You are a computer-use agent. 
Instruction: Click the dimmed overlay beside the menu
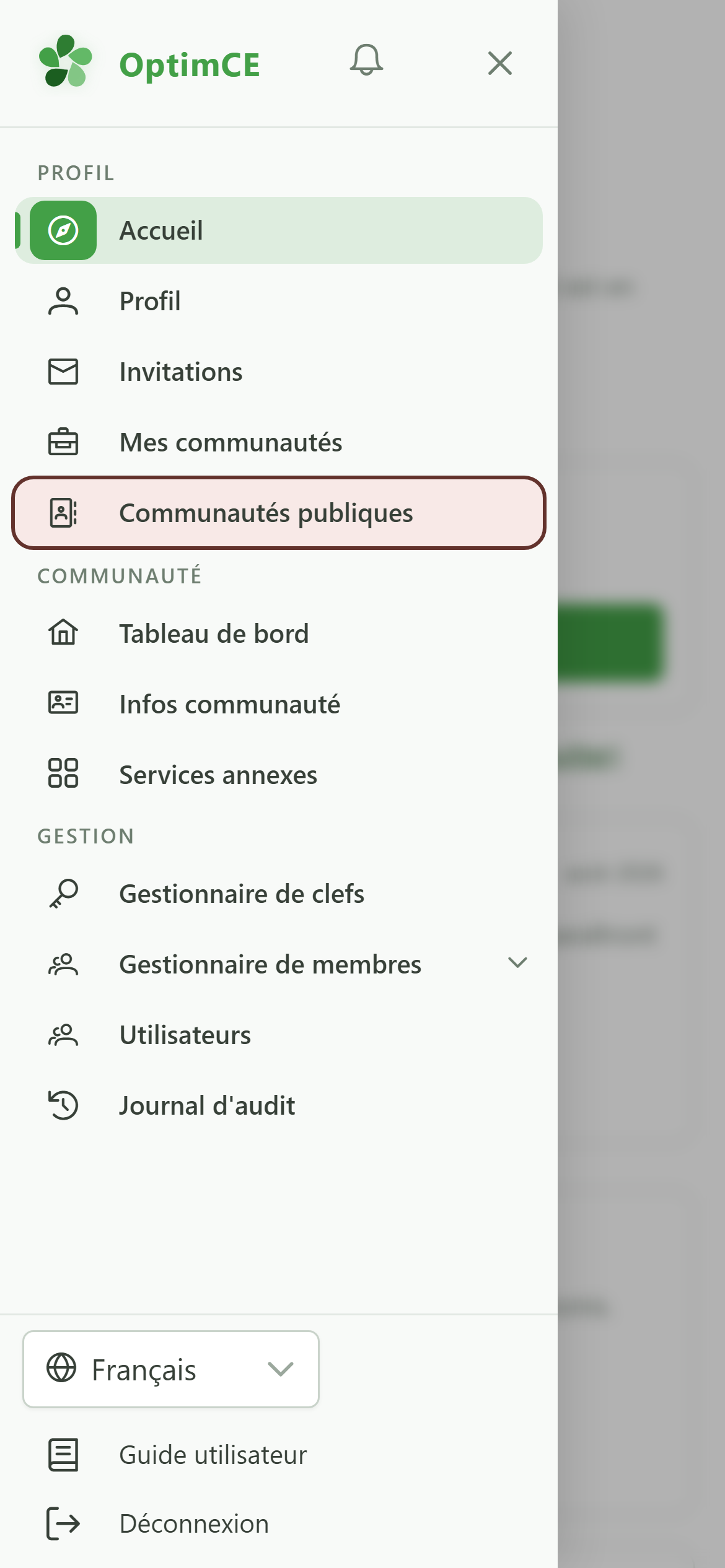pyautogui.click(x=641, y=784)
